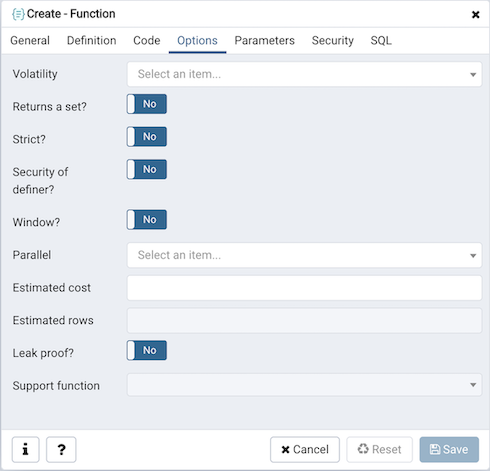Select the Options tab
The height and width of the screenshot is (471, 490).
pos(197,40)
